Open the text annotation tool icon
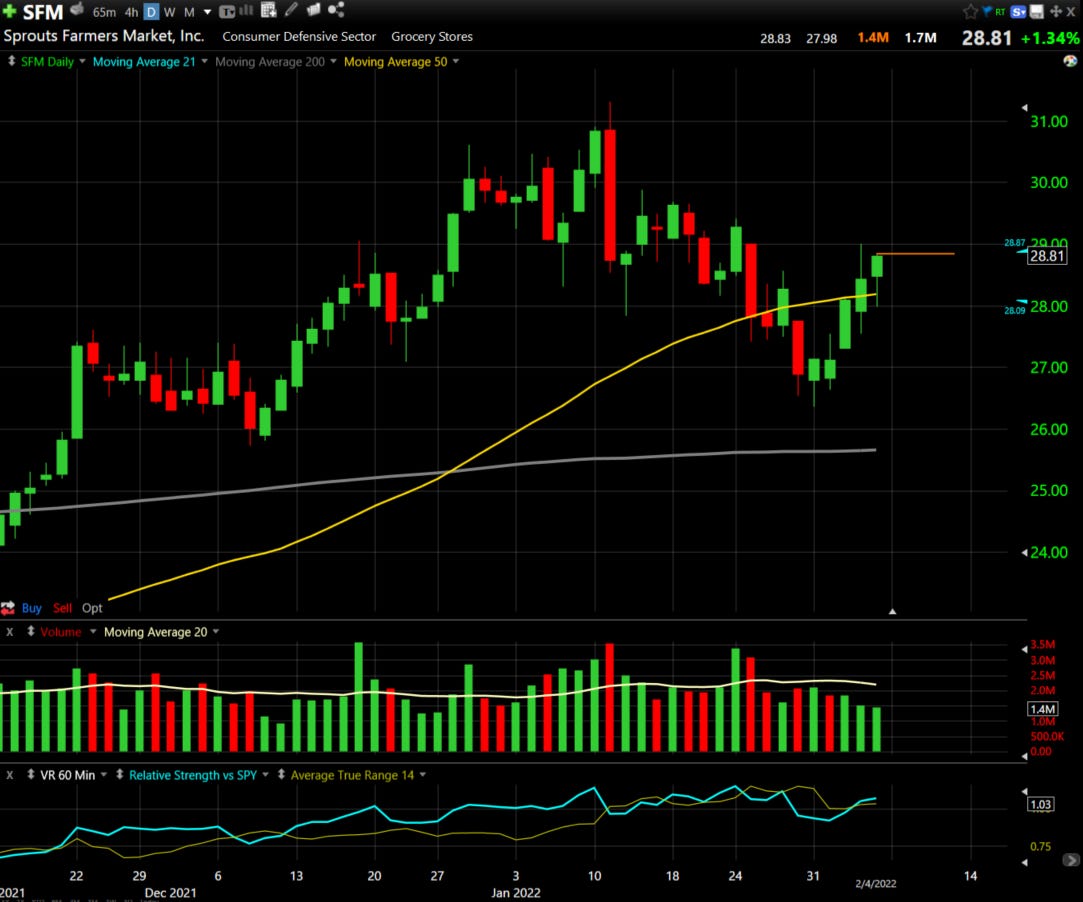Viewport: 1083px width, 902px height. pos(227,12)
